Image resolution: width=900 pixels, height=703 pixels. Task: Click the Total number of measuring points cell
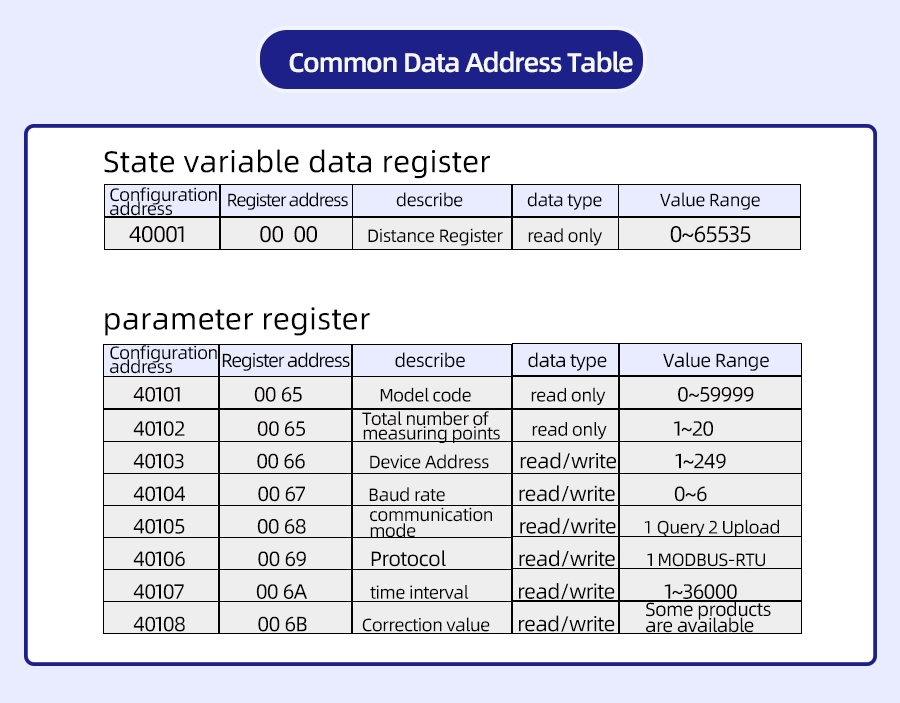(x=432, y=426)
